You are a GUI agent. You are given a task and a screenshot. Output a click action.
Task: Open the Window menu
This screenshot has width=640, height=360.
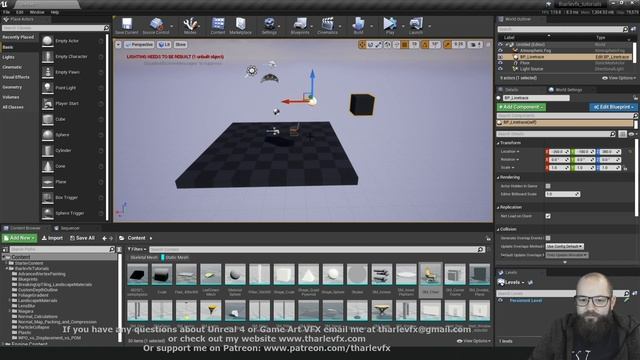coord(37,12)
